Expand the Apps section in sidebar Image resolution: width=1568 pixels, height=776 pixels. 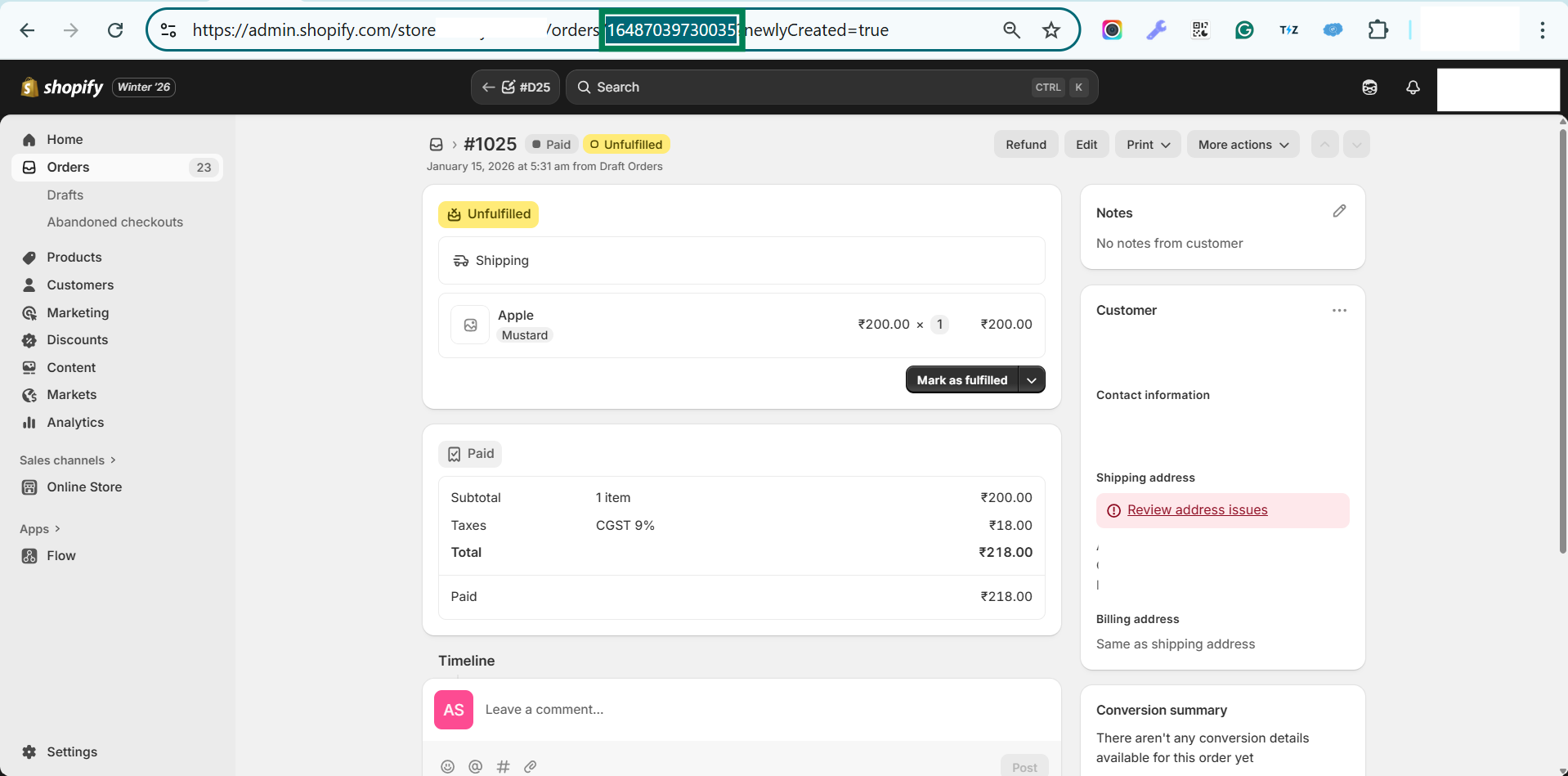click(40, 529)
